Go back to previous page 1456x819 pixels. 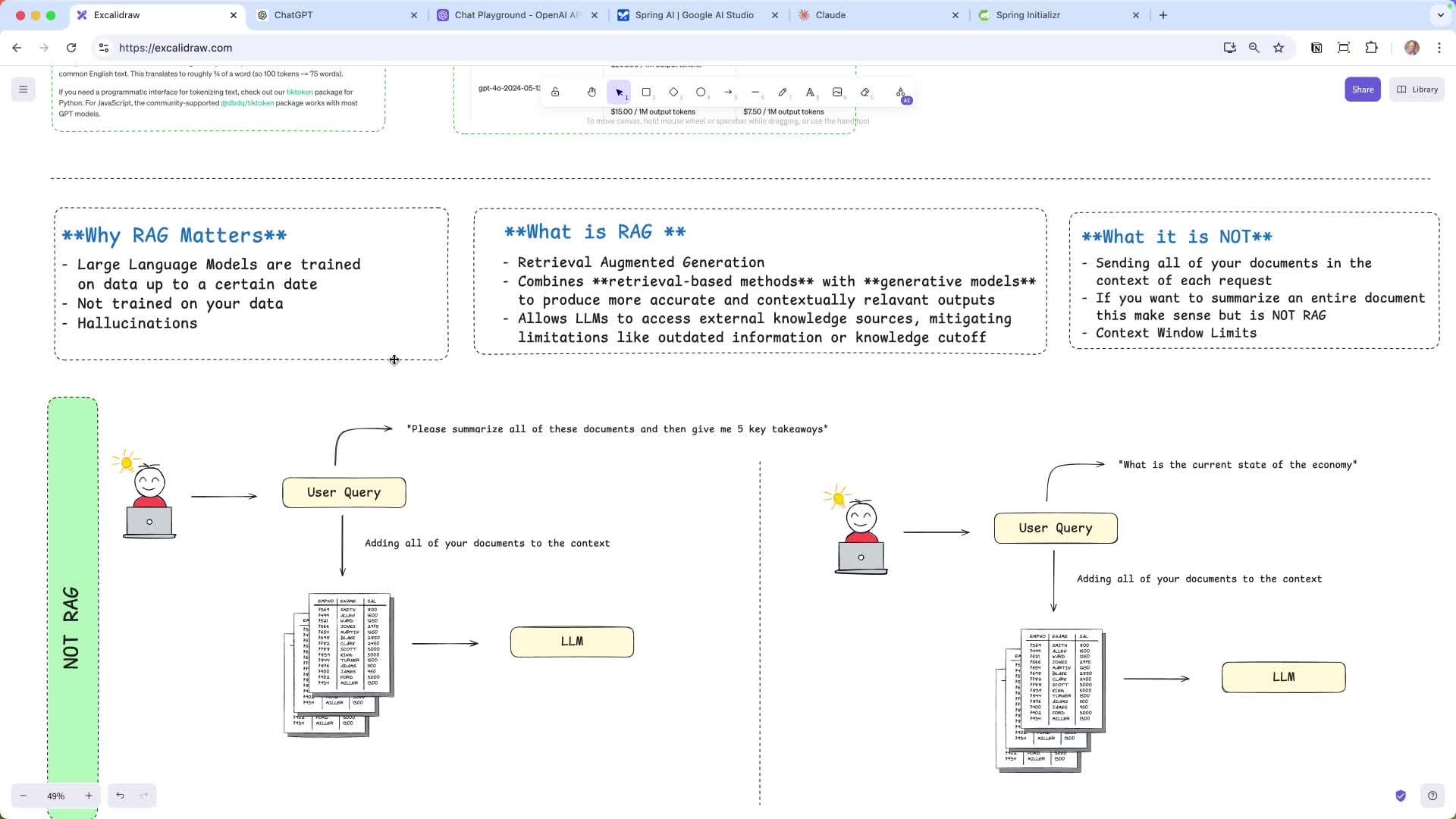[x=17, y=48]
